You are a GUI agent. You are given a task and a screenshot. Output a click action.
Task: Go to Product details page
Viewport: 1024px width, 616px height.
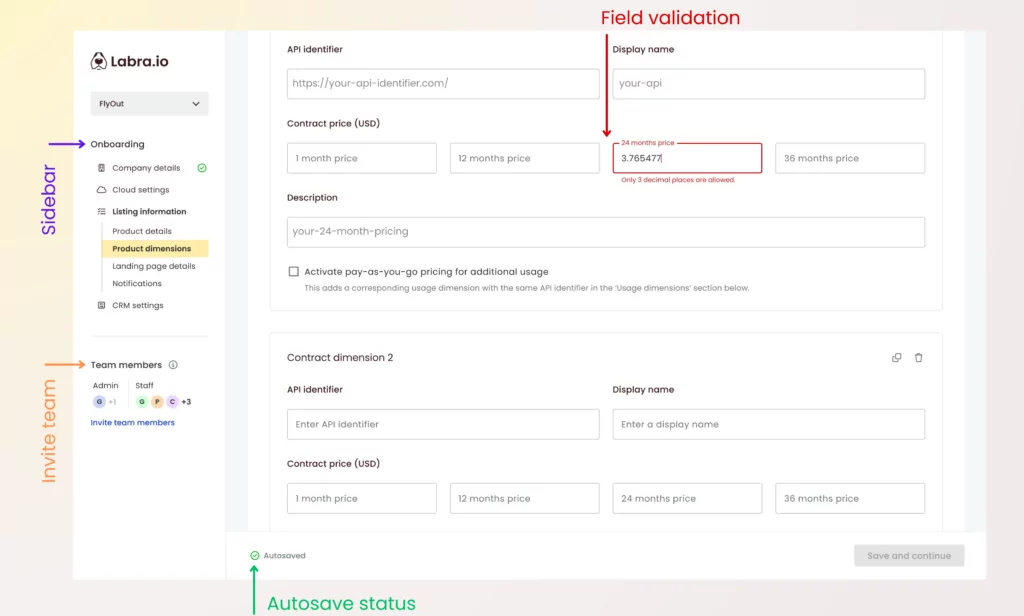pyautogui.click(x=142, y=231)
